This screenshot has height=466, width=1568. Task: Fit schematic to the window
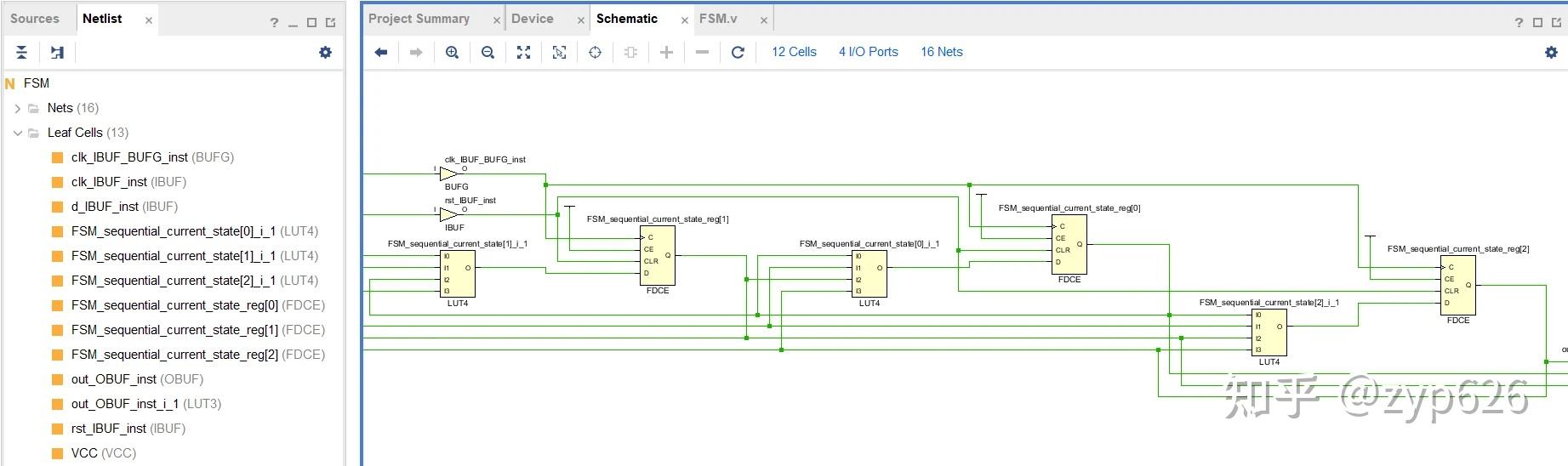pyautogui.click(x=523, y=53)
